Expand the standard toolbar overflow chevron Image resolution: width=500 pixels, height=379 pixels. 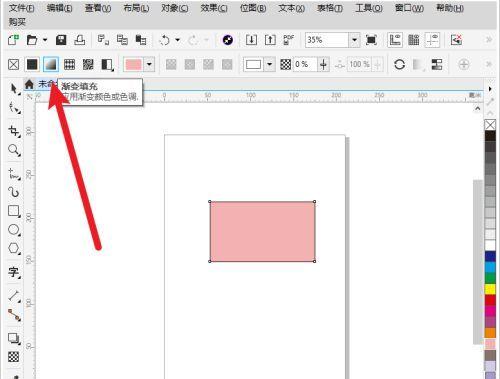489,40
